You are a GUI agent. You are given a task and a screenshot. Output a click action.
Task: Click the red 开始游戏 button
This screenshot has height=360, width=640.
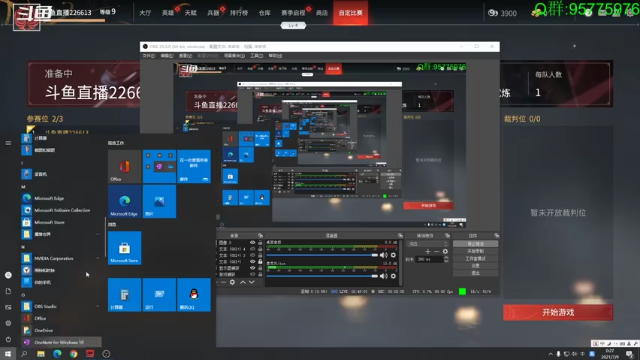tap(558, 313)
